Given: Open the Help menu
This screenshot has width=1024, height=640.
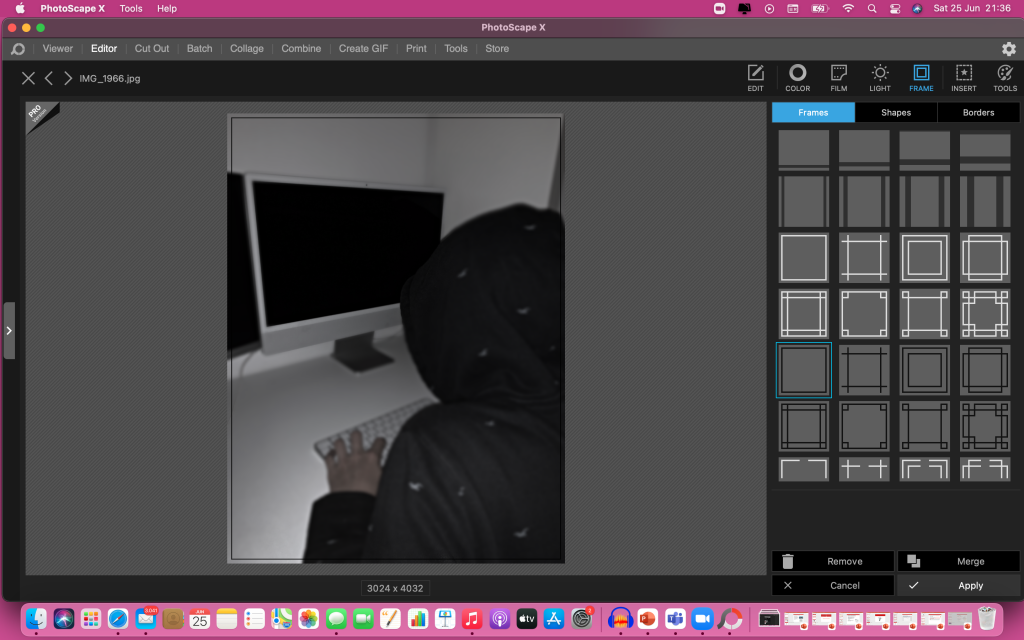Looking at the screenshot, I should click(x=167, y=8).
